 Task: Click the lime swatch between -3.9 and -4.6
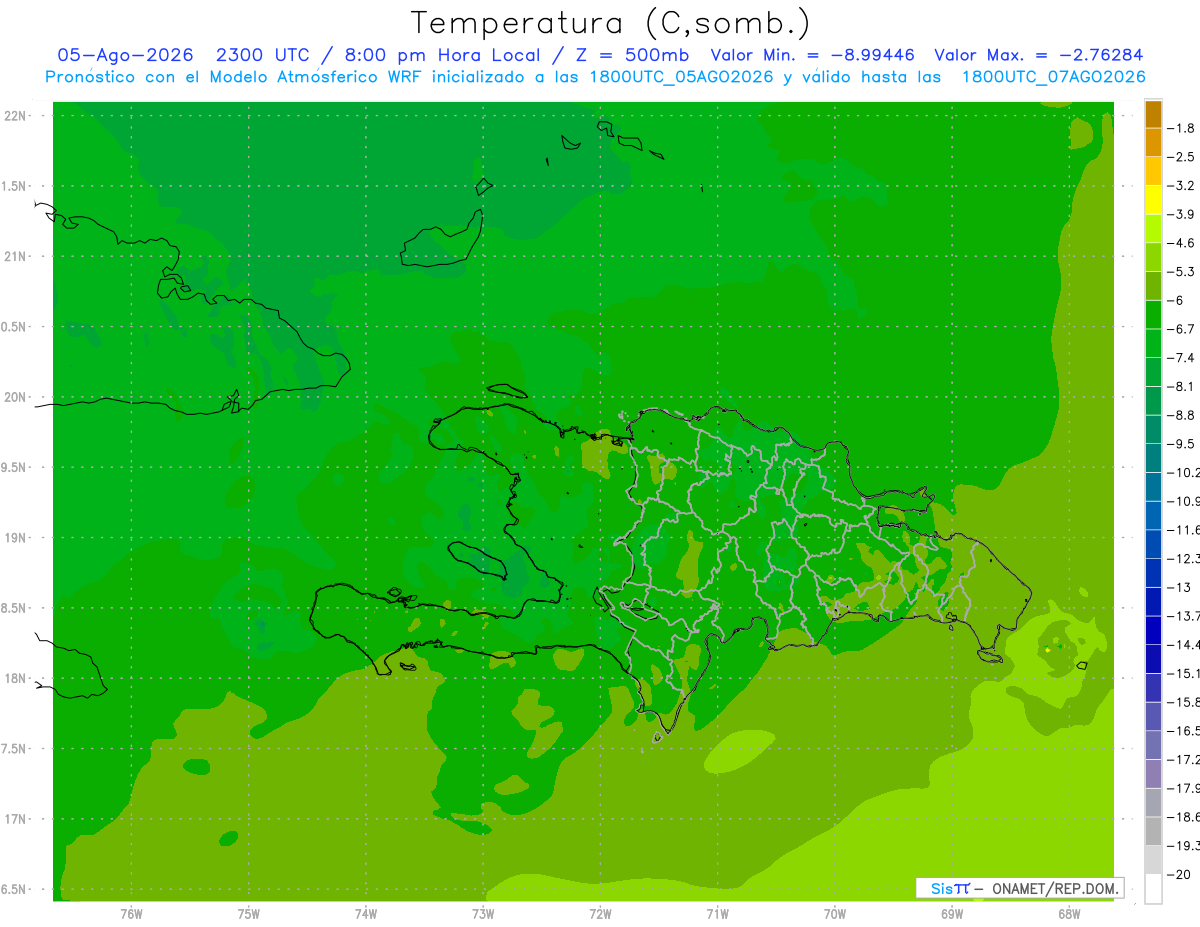(x=1153, y=229)
